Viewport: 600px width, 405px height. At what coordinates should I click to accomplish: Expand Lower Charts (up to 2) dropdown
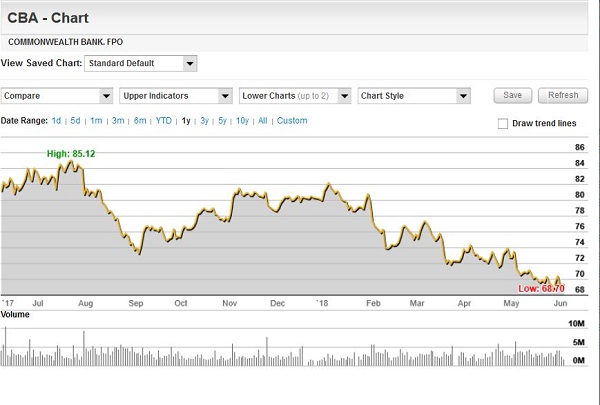tap(295, 96)
